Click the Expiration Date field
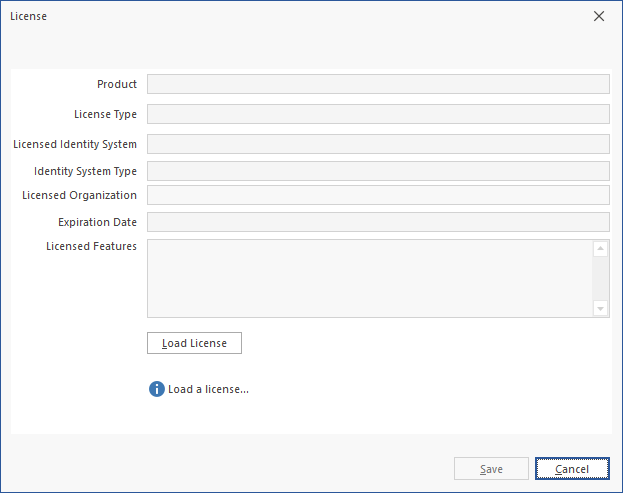Image resolution: width=623 pixels, height=493 pixels. 378,222
